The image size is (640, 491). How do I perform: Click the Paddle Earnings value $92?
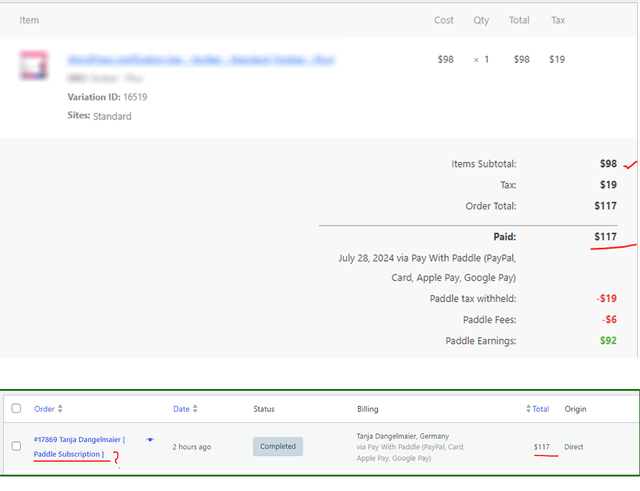pyautogui.click(x=608, y=341)
